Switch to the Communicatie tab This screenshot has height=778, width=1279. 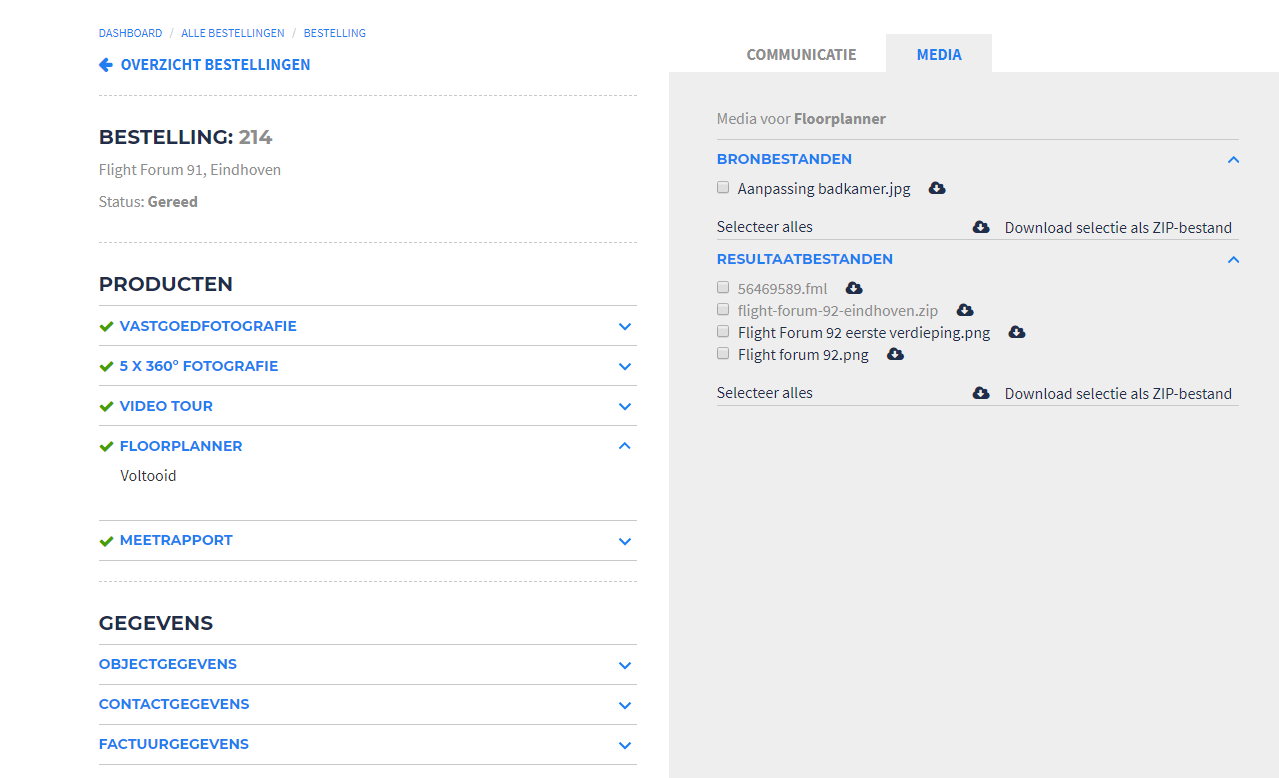coord(801,55)
